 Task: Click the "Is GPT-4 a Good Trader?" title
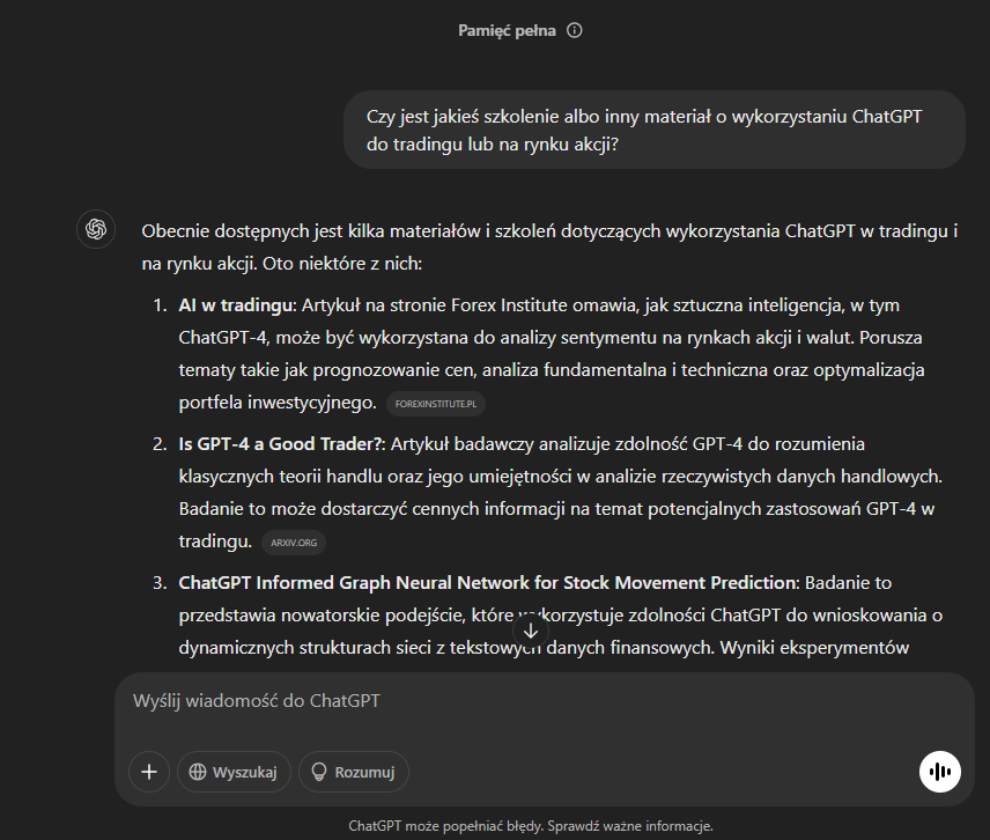tap(281, 443)
